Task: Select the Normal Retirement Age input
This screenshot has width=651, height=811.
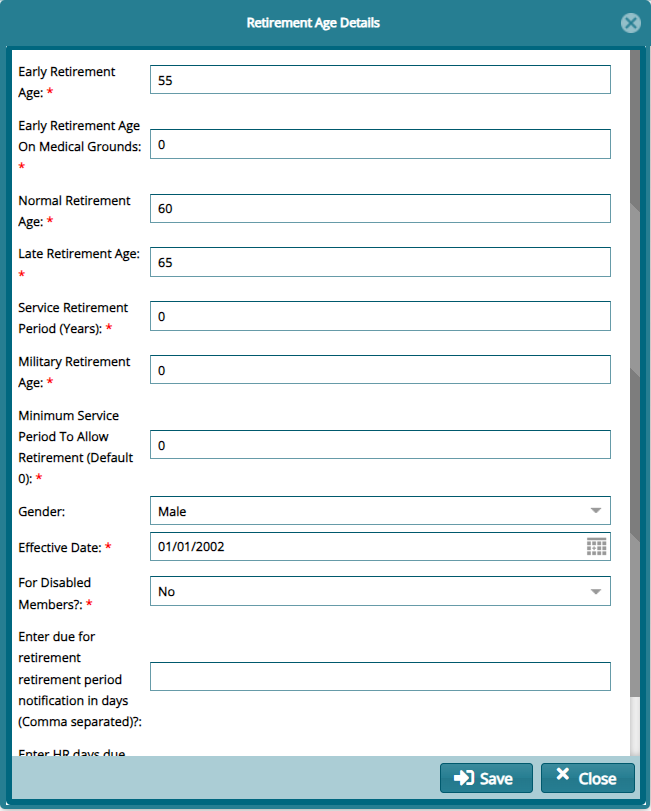Action: coord(380,209)
